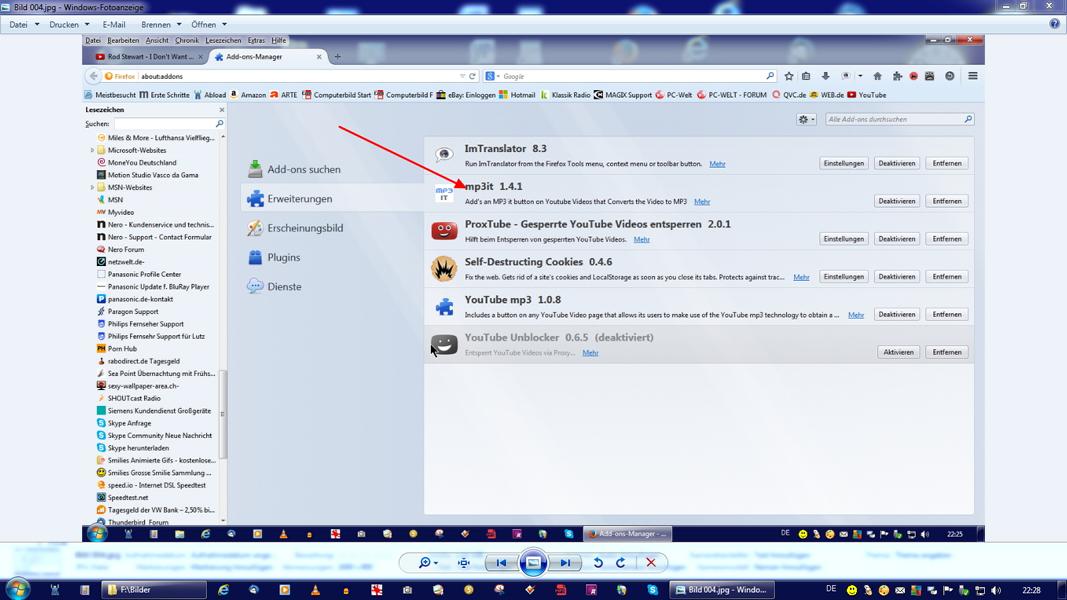This screenshot has height=600, width=1067.
Task: Open the Firefox hamburger menu
Action: point(973,76)
